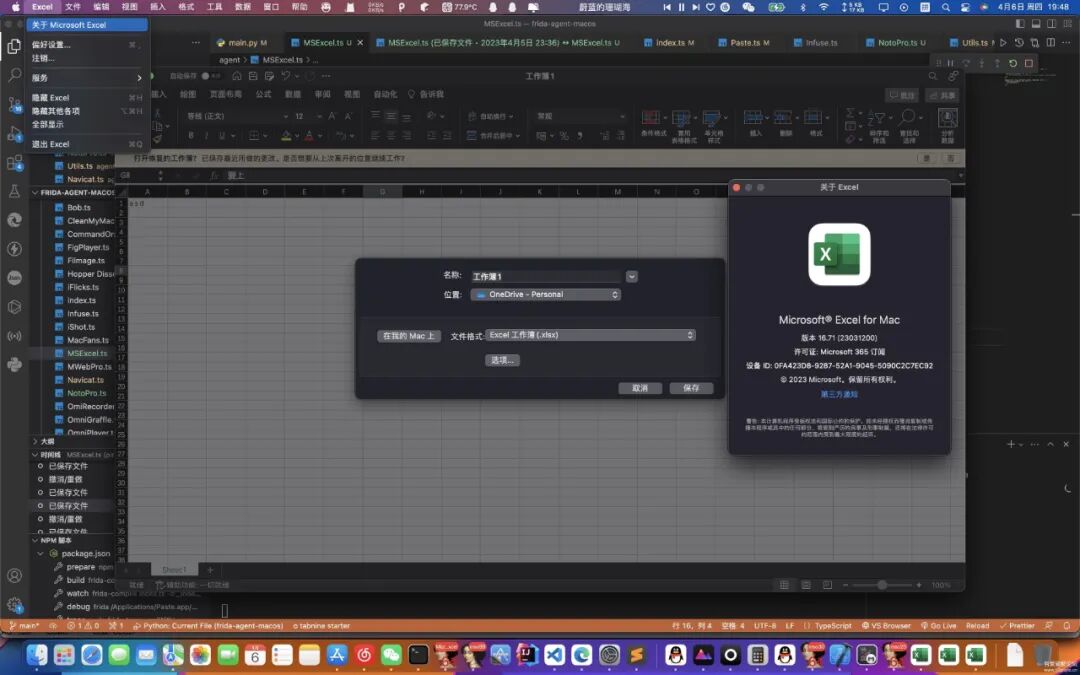Click fill color swatch in Excel ribbon
1080x675 pixels.
pyautogui.click(x=286, y=136)
